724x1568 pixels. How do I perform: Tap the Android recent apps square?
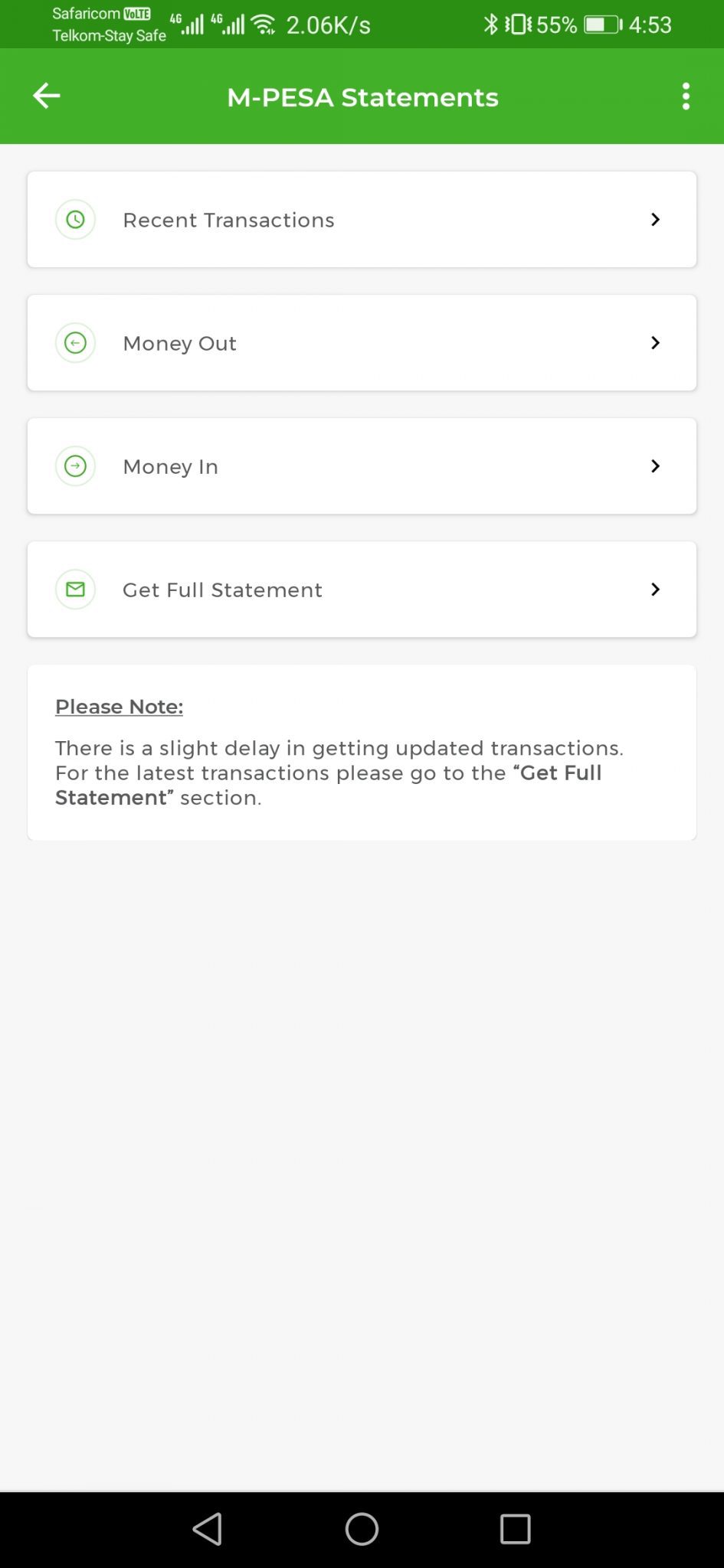[515, 1529]
